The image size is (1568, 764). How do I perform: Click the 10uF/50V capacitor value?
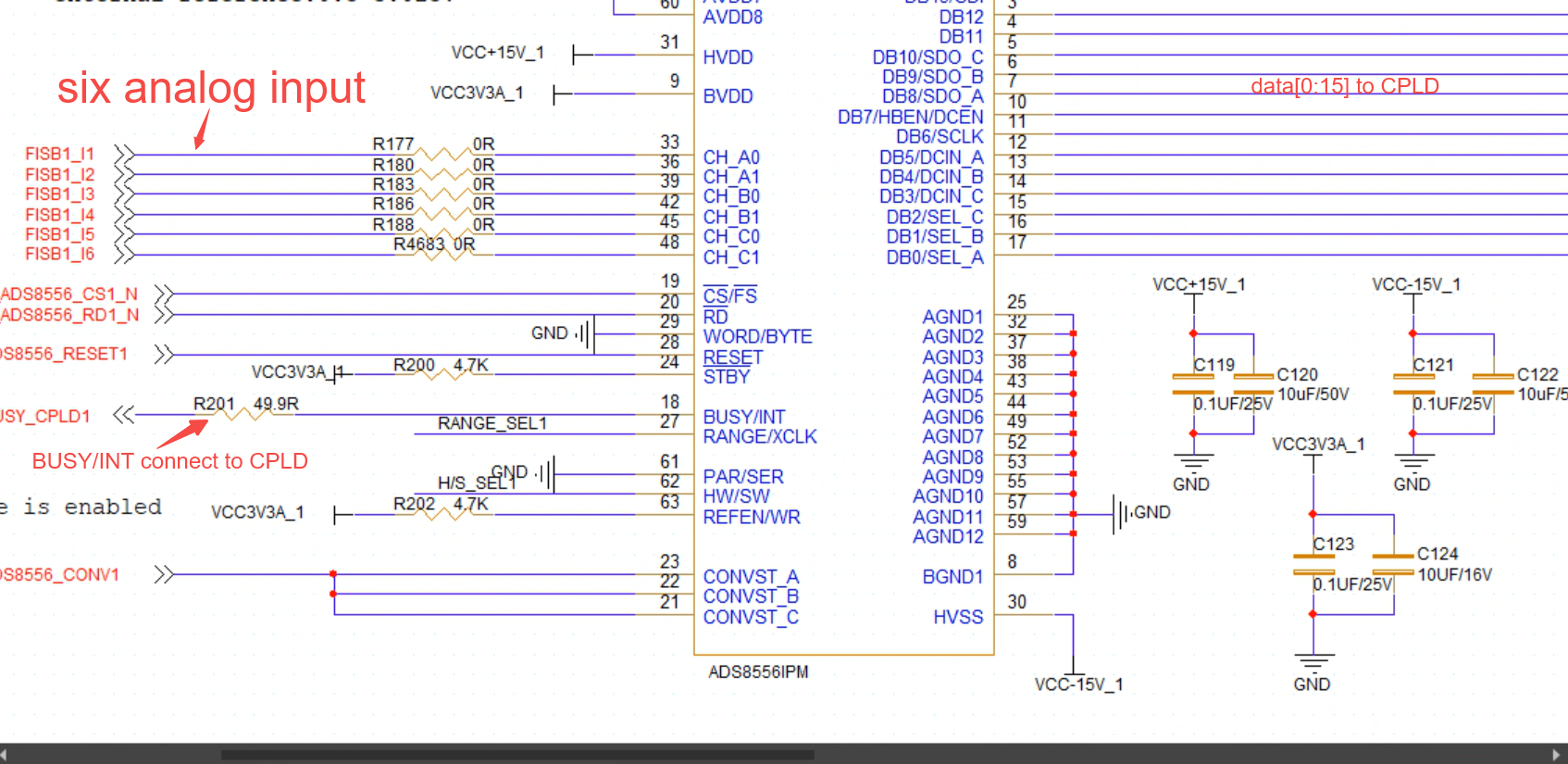point(1313,395)
